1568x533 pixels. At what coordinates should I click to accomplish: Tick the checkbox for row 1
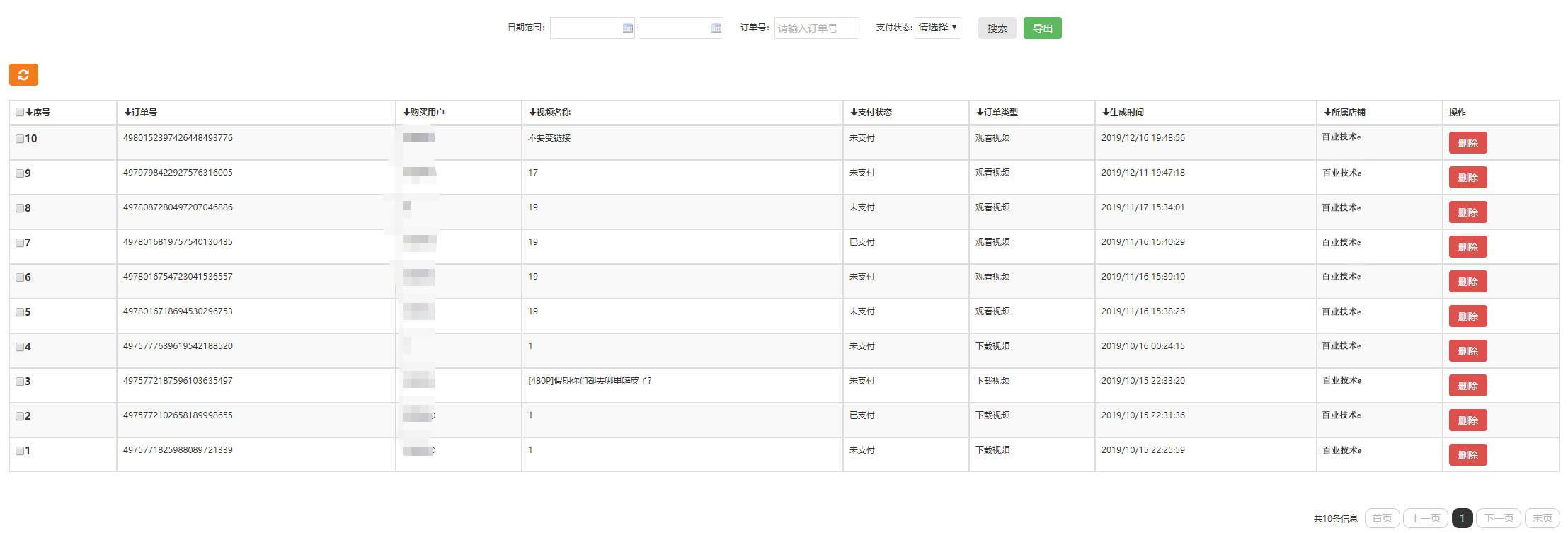[20, 451]
